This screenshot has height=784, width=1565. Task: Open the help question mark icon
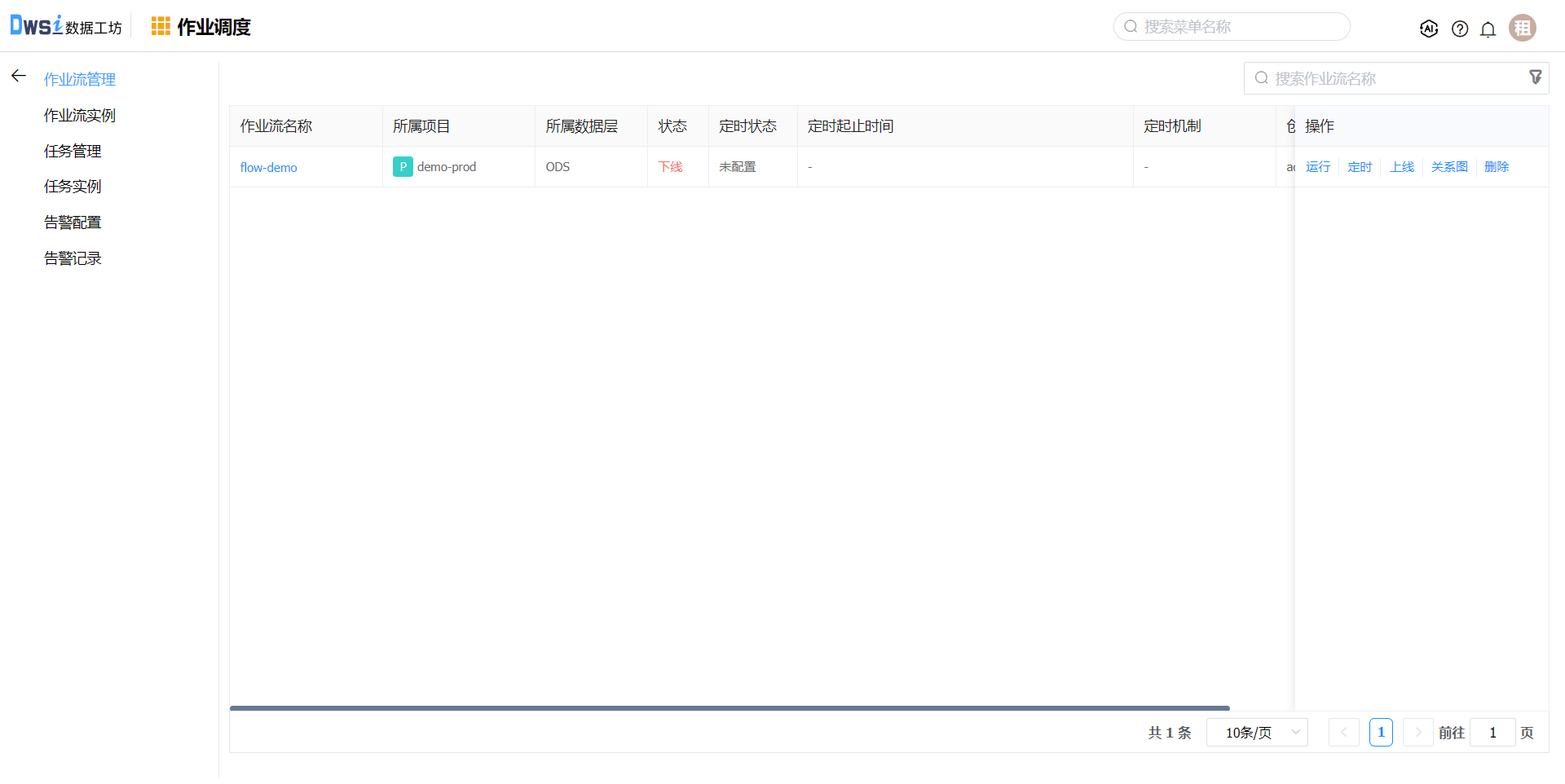coord(1459,29)
